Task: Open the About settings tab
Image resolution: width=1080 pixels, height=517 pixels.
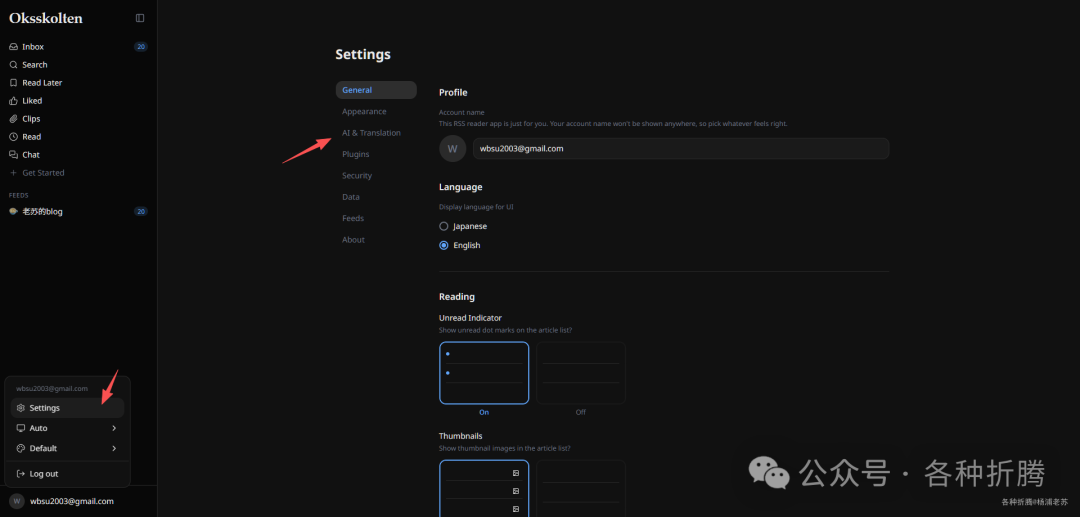Action: pyautogui.click(x=376, y=240)
